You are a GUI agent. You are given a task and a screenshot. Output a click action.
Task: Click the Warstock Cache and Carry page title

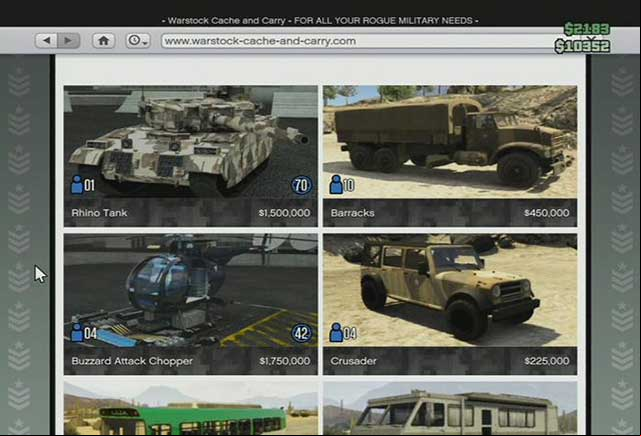pyautogui.click(x=320, y=20)
